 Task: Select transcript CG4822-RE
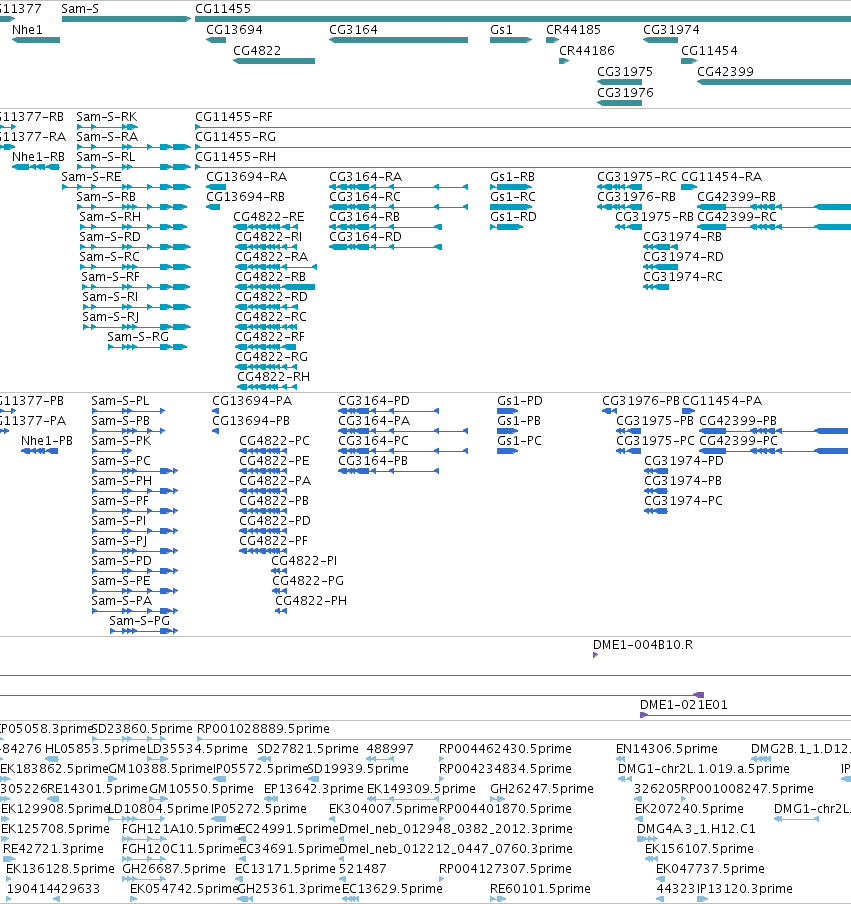coord(268,217)
